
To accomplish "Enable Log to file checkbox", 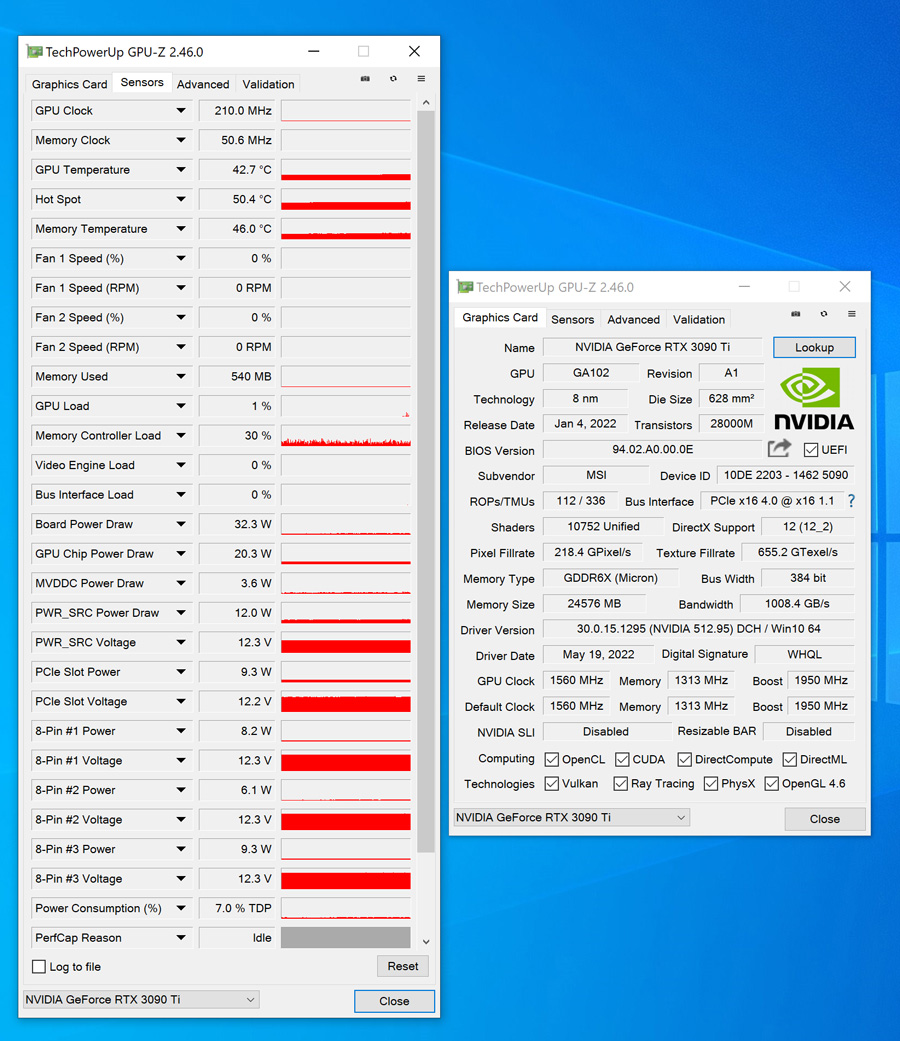I will 39,967.
